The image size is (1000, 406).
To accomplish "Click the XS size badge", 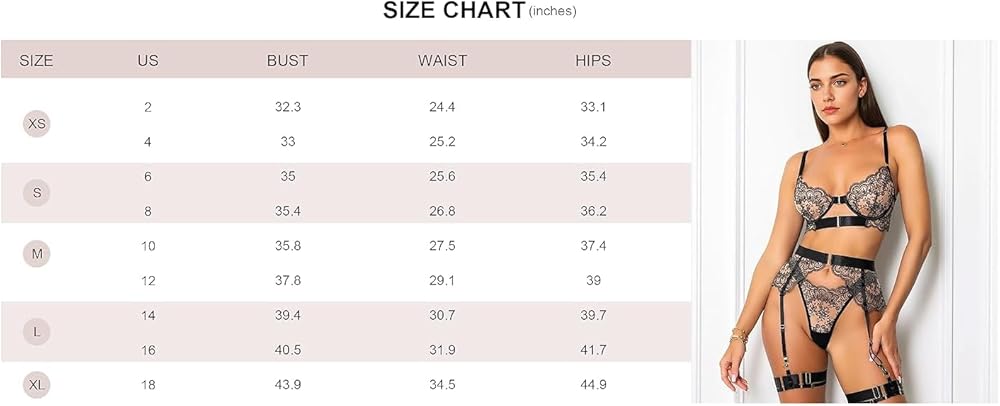I will tap(37, 124).
